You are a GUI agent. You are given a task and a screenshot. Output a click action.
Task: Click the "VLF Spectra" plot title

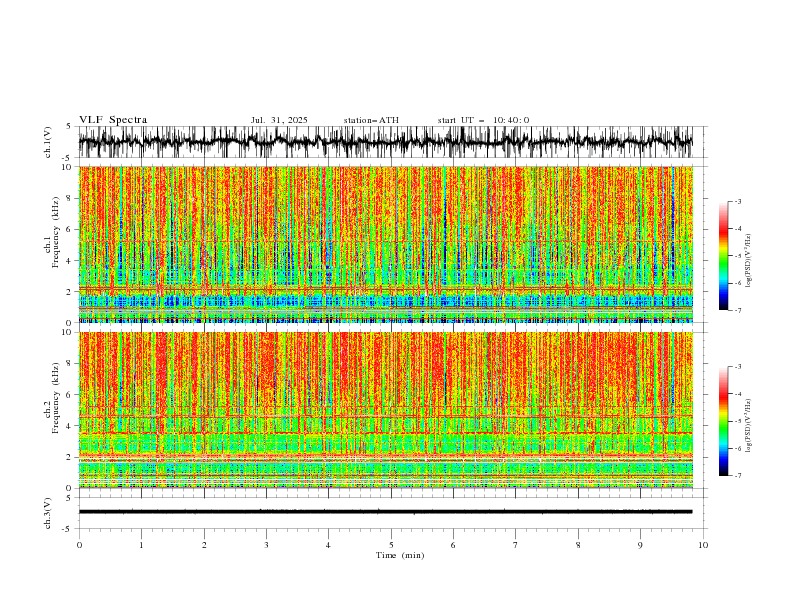click(113, 120)
